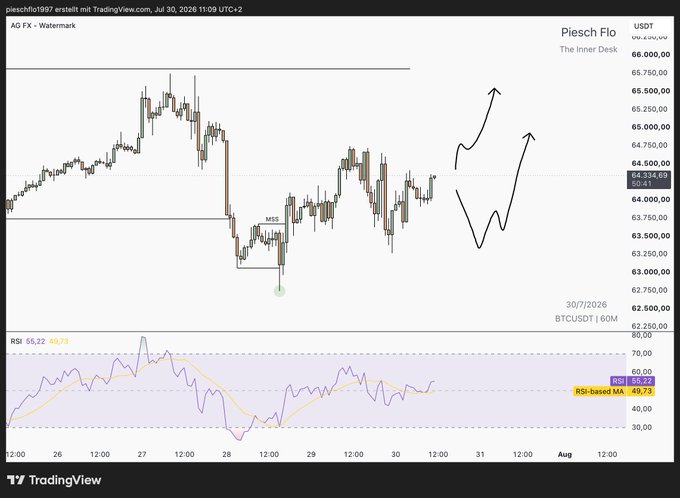Click the 30,00 RSI scale label

[x=641, y=427]
